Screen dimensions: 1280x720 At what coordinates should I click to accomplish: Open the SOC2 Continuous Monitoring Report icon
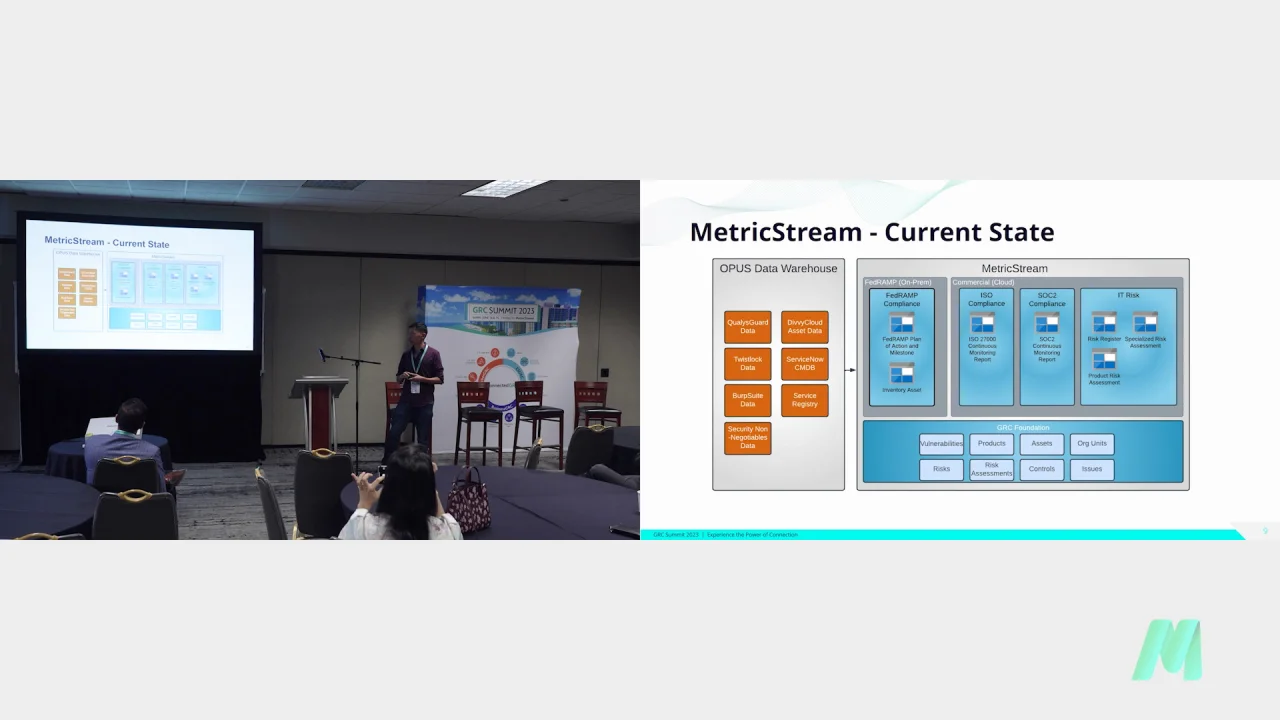(1047, 323)
